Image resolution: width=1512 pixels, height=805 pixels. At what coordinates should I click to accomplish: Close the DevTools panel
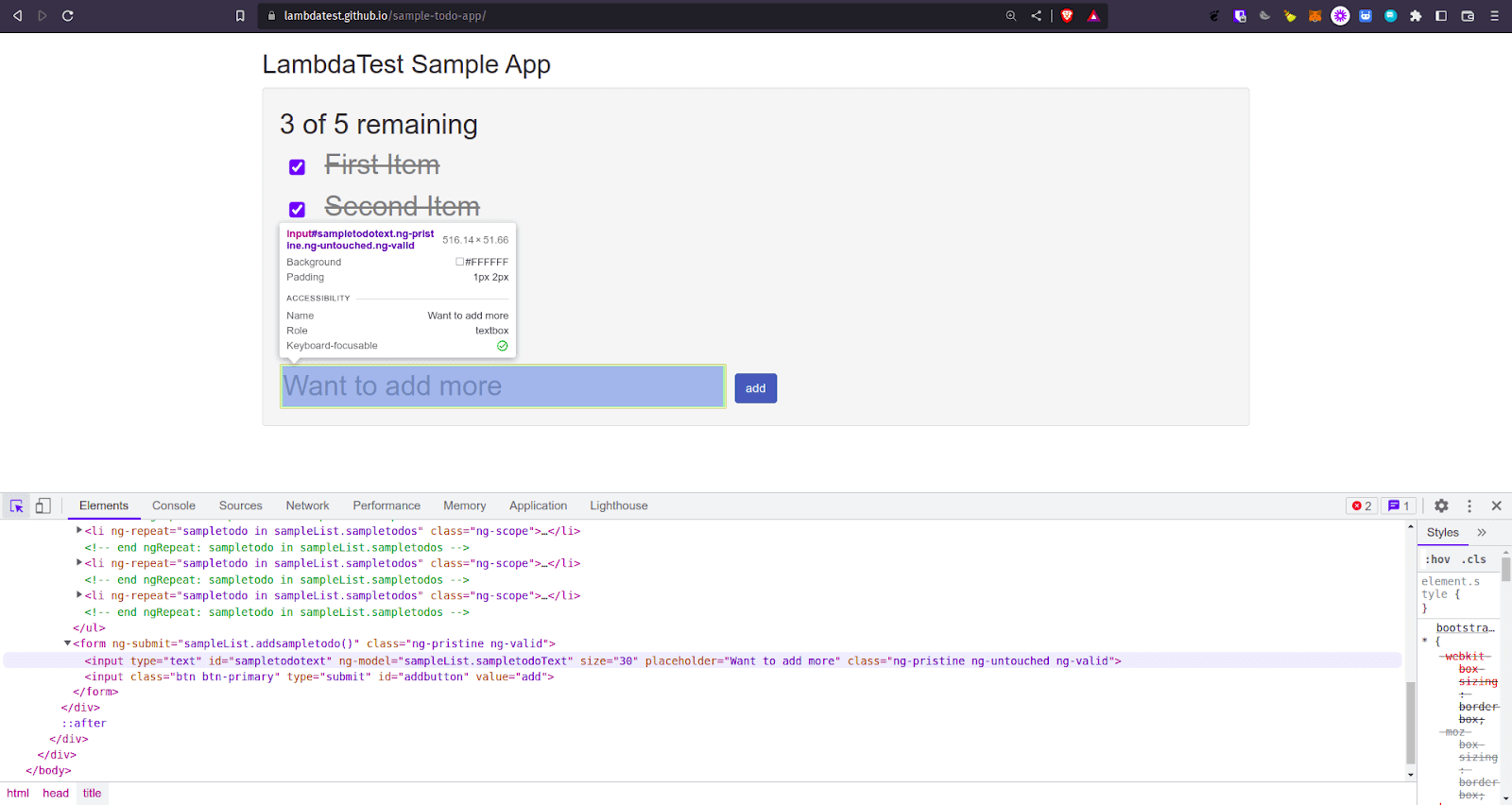click(x=1497, y=506)
